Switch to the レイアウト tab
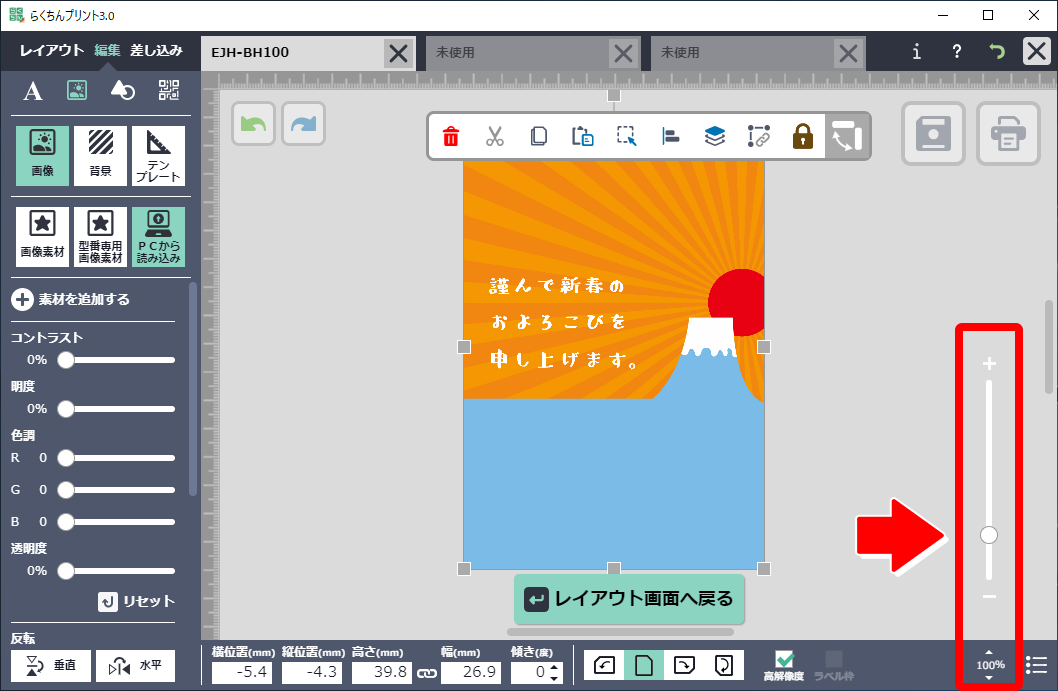The width and height of the screenshot is (1058, 691). [51, 51]
